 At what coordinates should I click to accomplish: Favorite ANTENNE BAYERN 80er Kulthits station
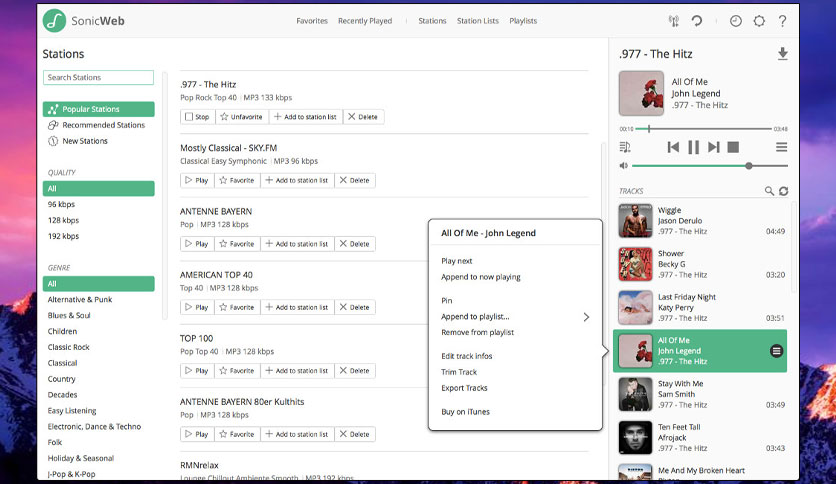pos(237,434)
